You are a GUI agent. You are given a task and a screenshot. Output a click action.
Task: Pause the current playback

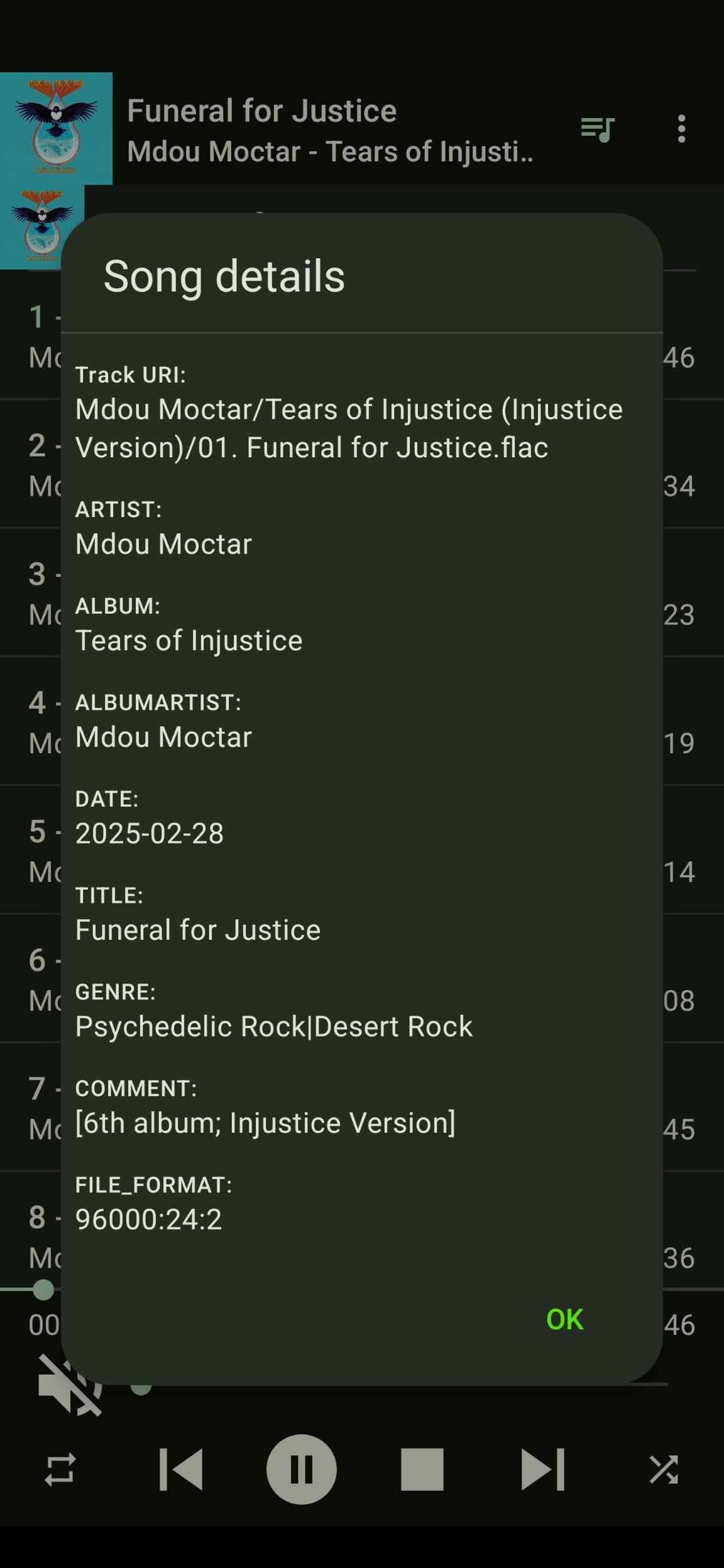[302, 1469]
